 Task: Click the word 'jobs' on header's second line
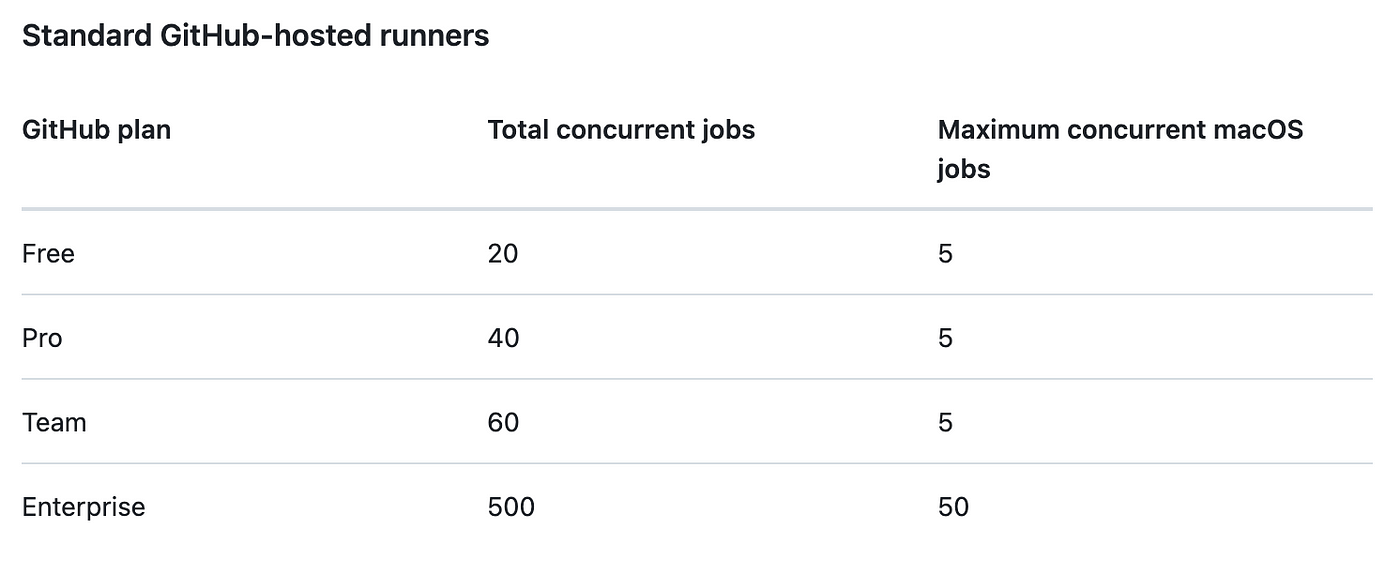tap(964, 169)
